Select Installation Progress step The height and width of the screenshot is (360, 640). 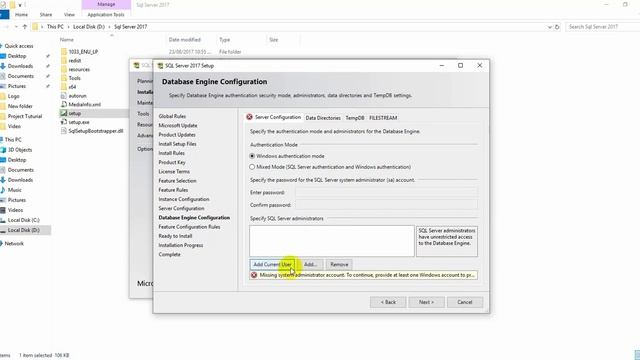(x=181, y=245)
